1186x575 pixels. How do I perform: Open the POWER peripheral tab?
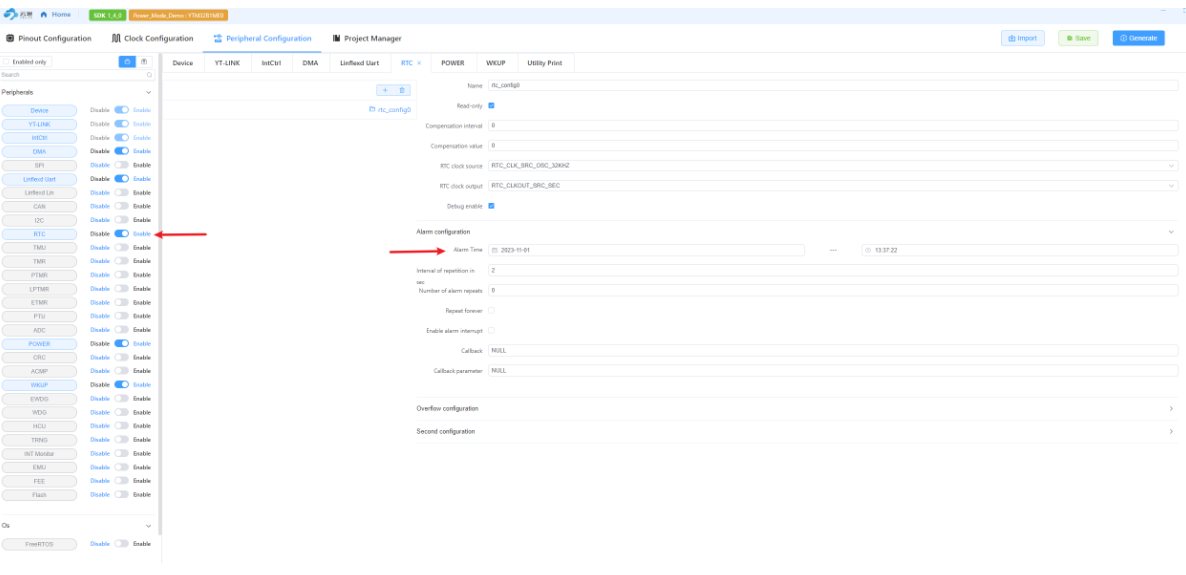tap(453, 63)
